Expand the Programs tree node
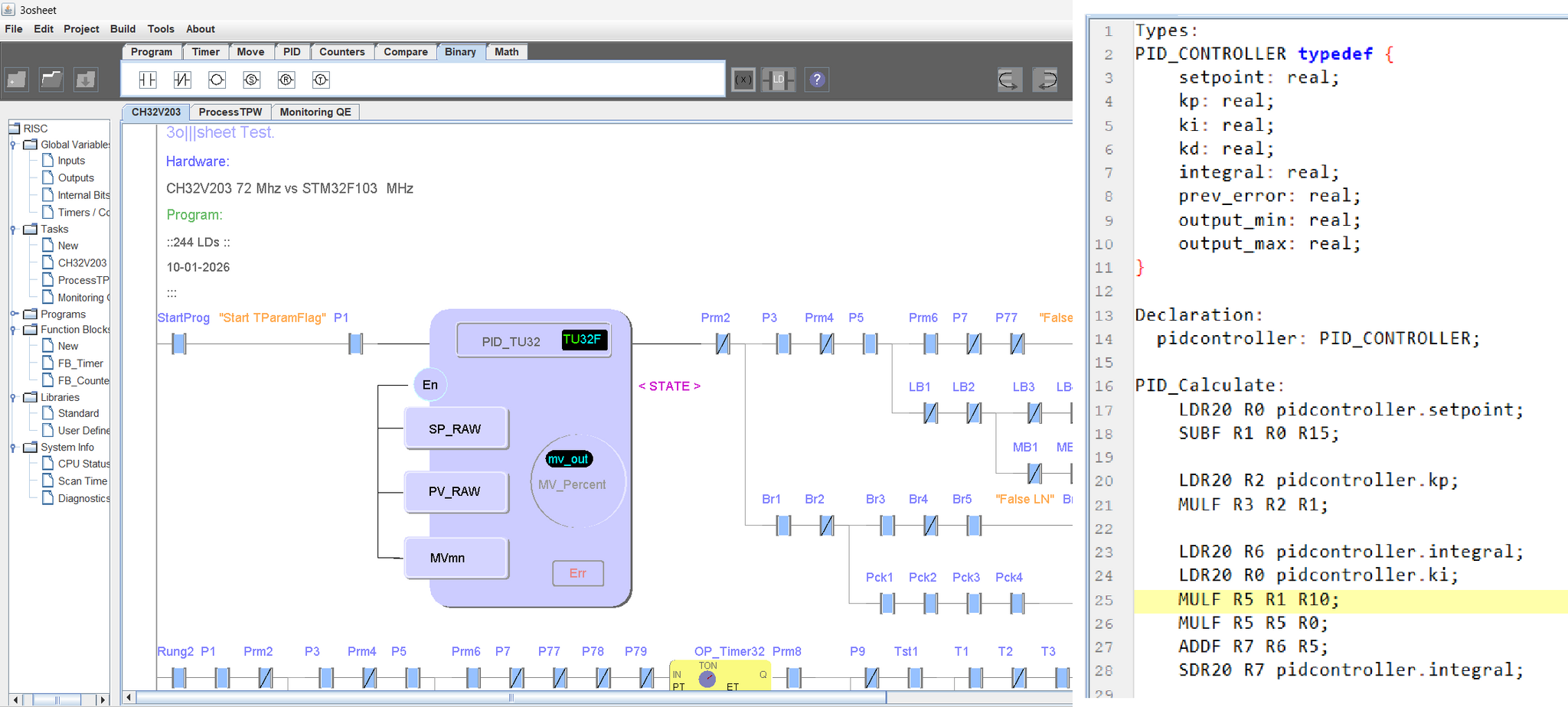This screenshot has height=707, width=1568. [13, 314]
